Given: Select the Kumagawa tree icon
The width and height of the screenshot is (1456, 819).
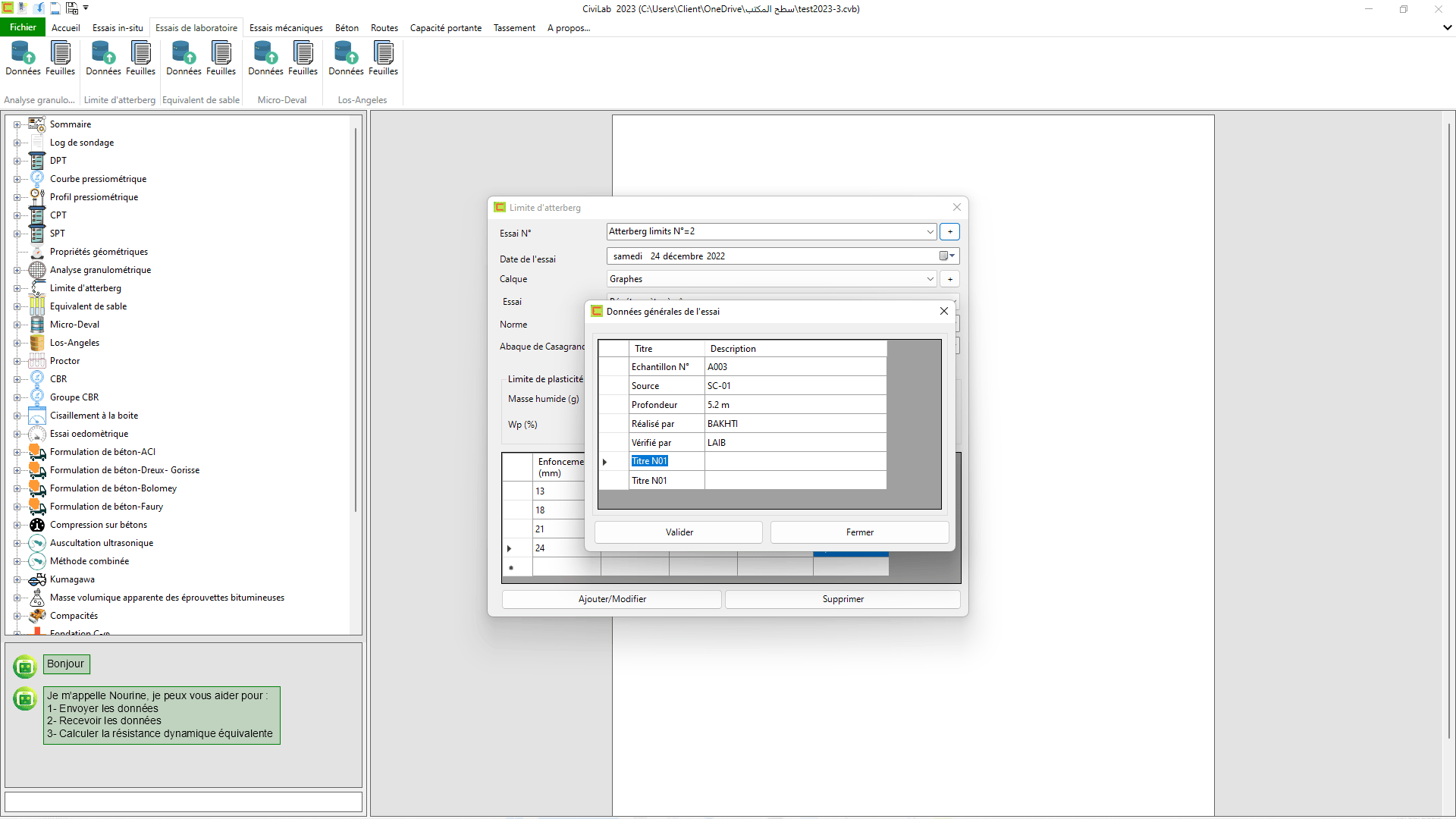Looking at the screenshot, I should coord(37,579).
